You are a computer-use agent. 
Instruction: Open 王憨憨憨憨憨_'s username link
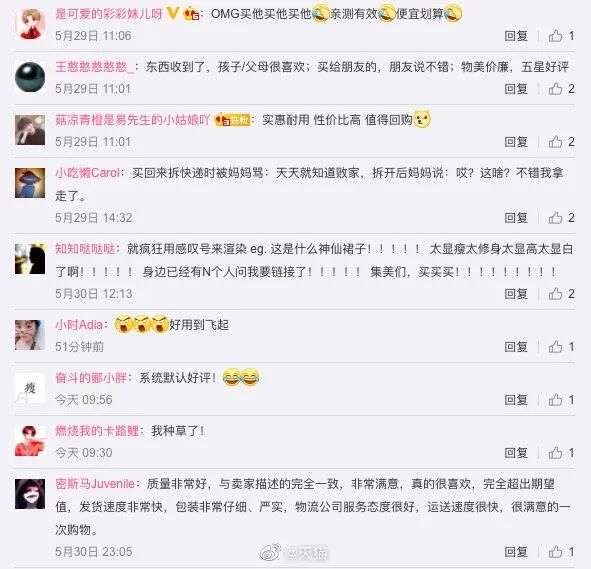[94, 67]
